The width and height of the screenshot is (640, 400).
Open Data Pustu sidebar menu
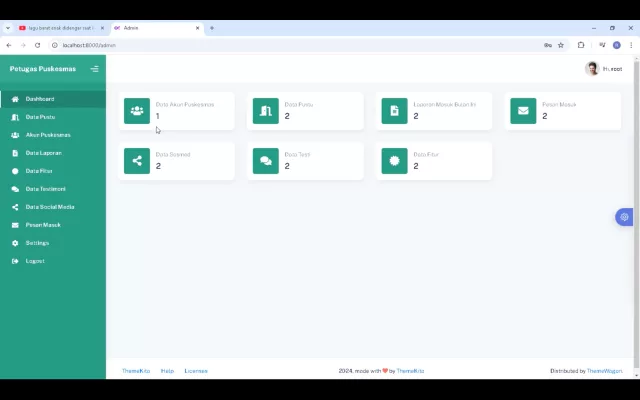pyautogui.click(x=53, y=117)
